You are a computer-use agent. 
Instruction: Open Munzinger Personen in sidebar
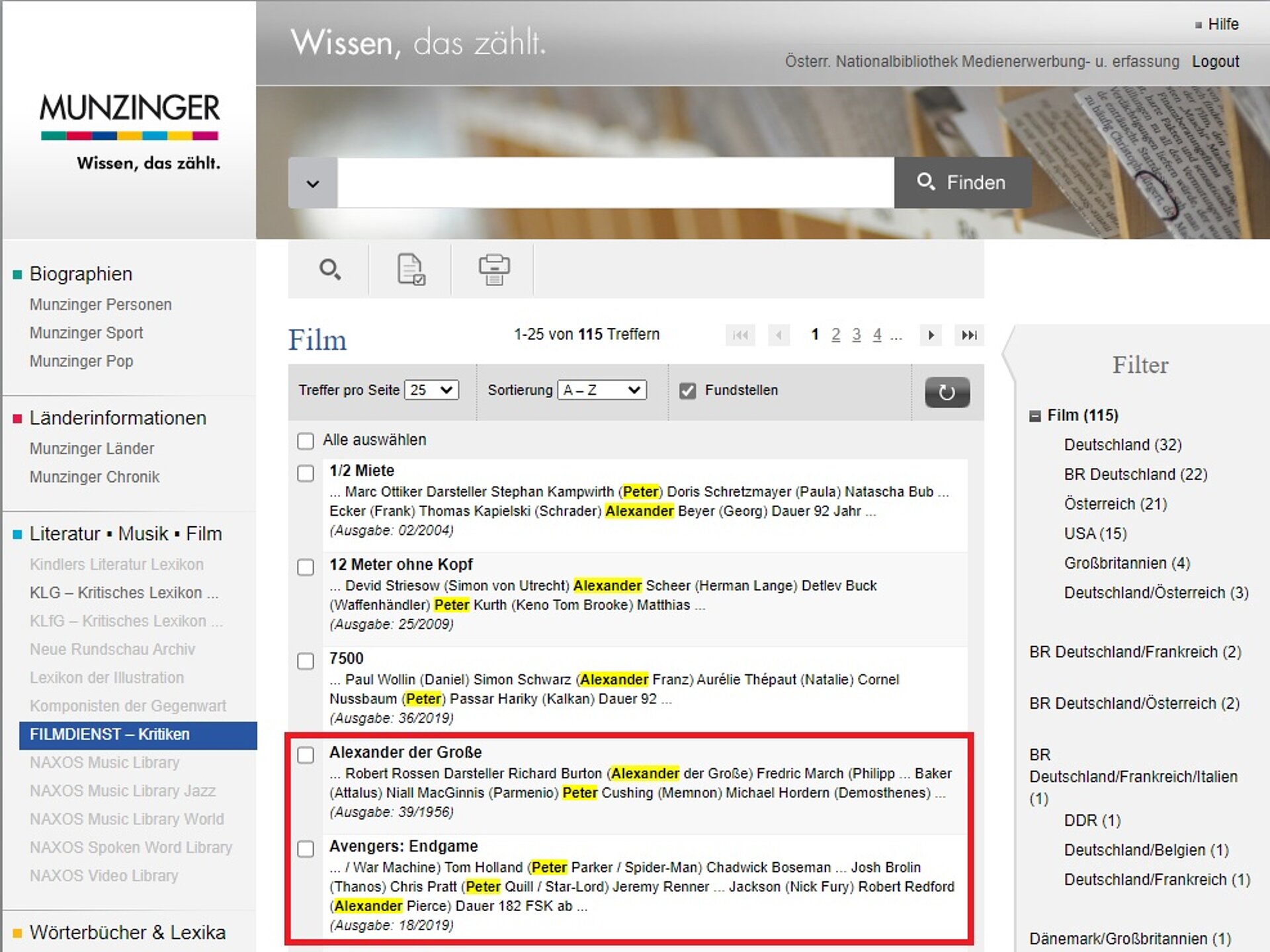(x=101, y=305)
